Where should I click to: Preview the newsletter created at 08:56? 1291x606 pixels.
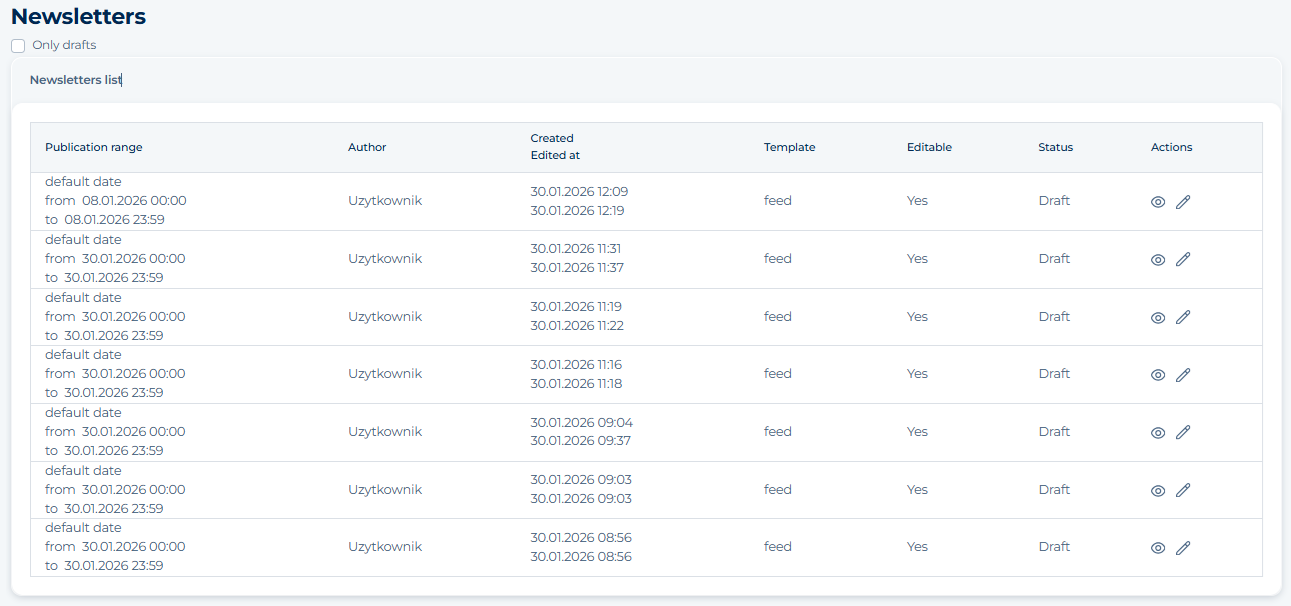point(1158,548)
